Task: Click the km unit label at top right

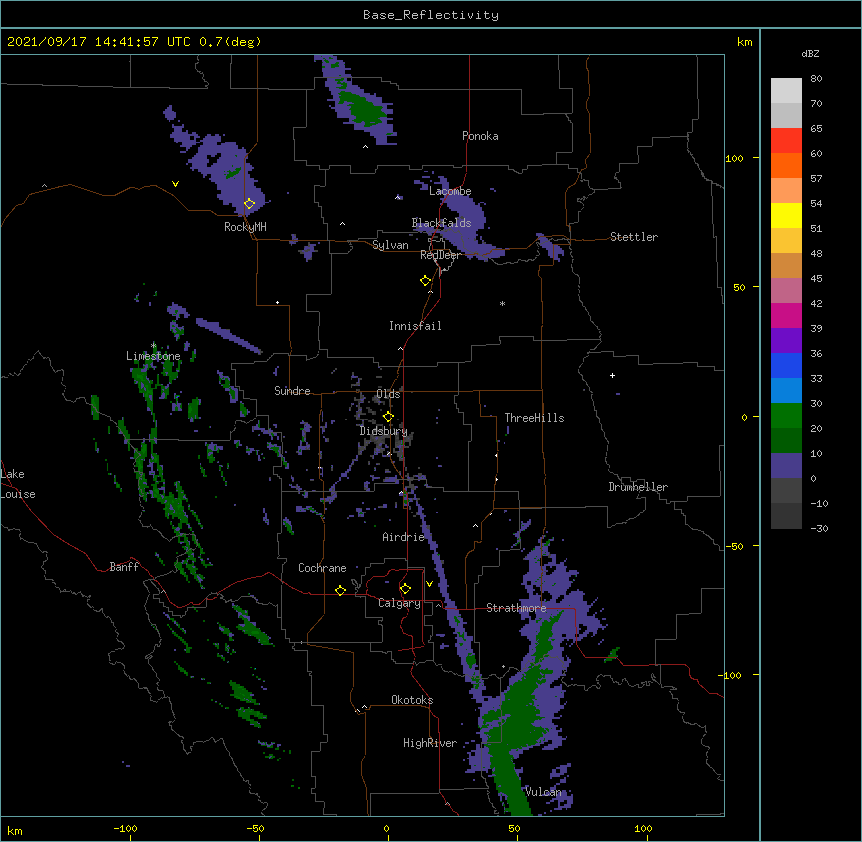Action: point(744,42)
